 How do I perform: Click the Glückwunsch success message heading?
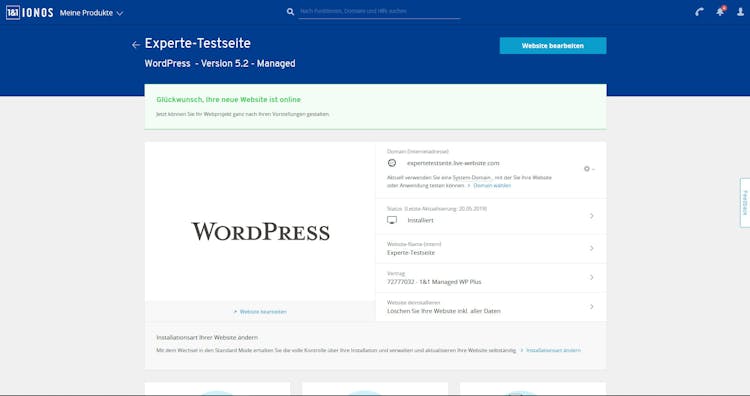[x=229, y=99]
